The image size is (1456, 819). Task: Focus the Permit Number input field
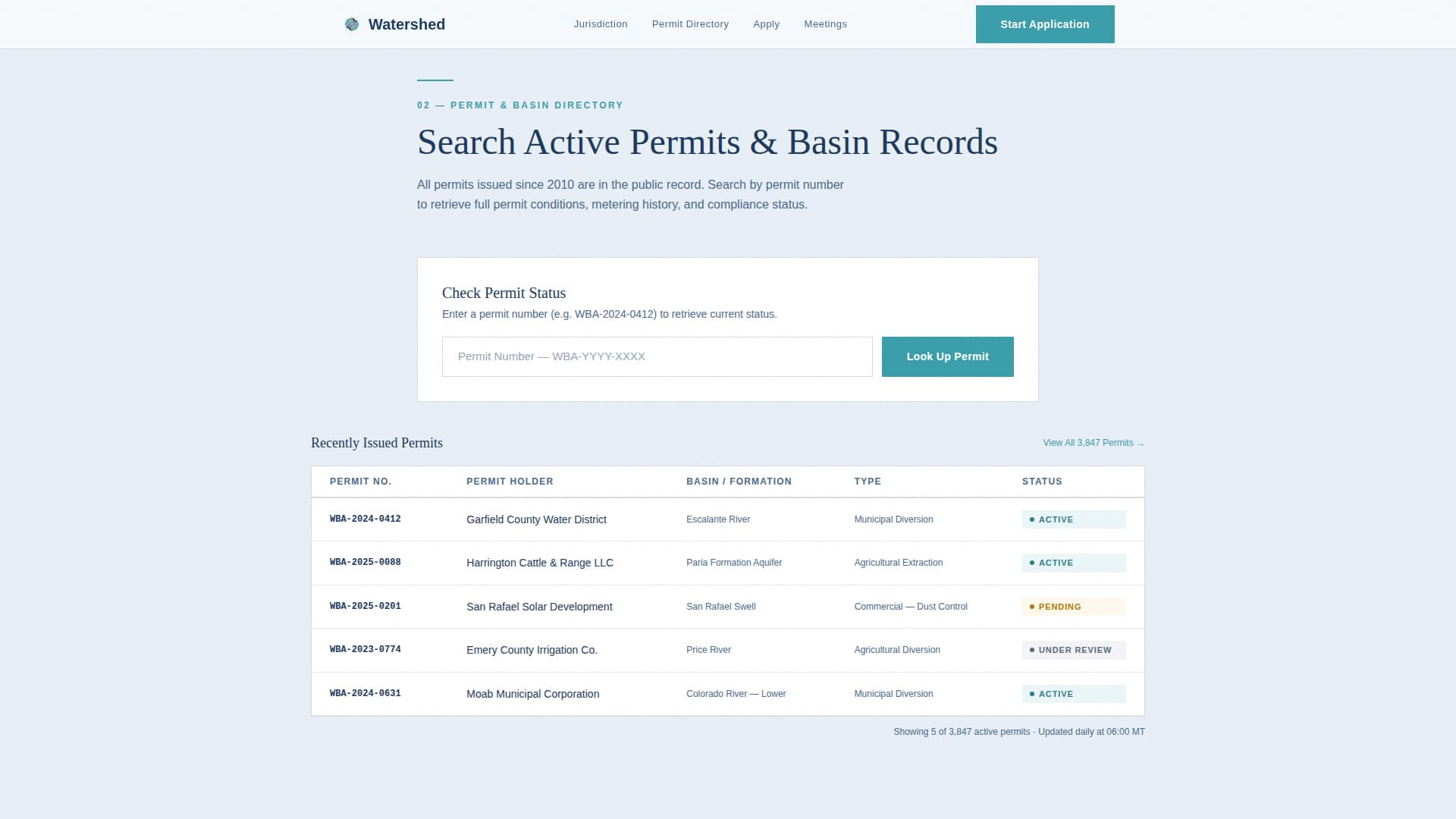tap(657, 356)
